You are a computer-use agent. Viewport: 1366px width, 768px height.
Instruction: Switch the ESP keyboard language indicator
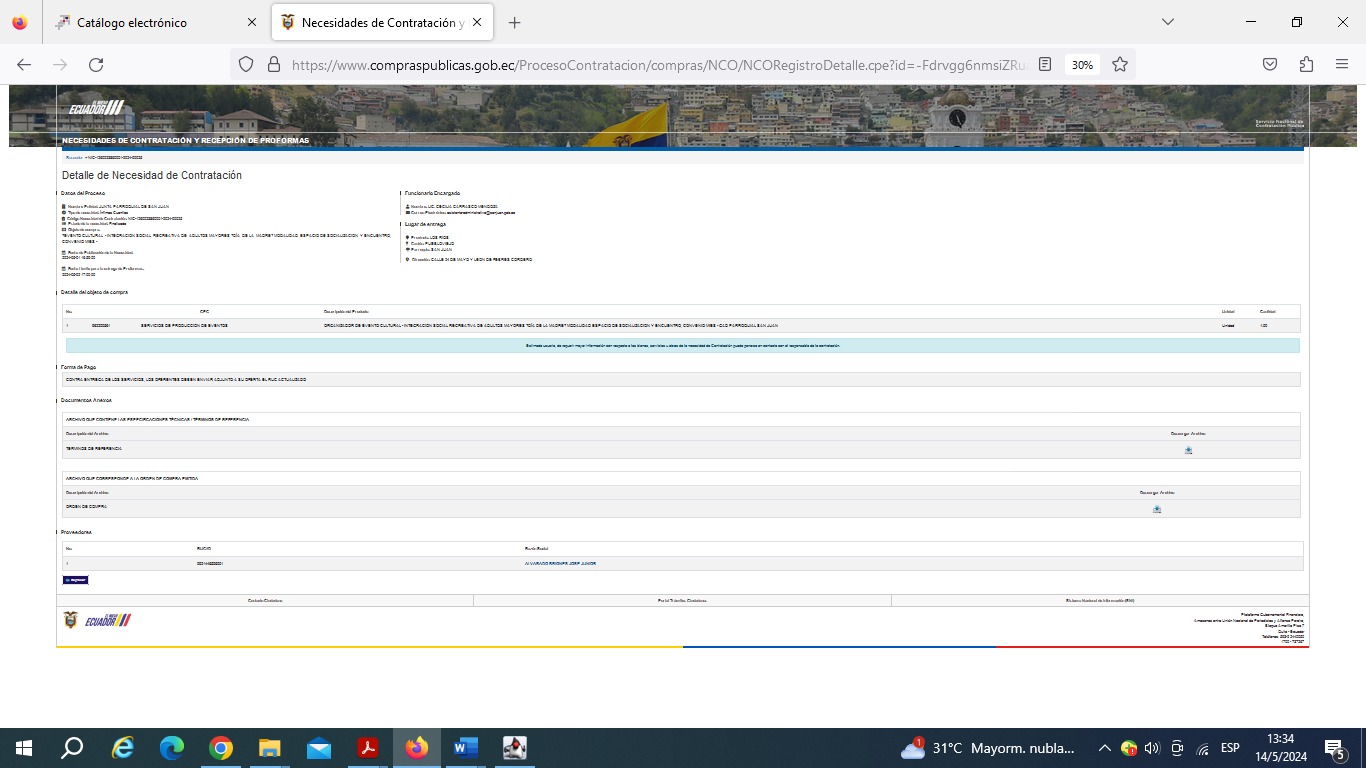(1230, 748)
